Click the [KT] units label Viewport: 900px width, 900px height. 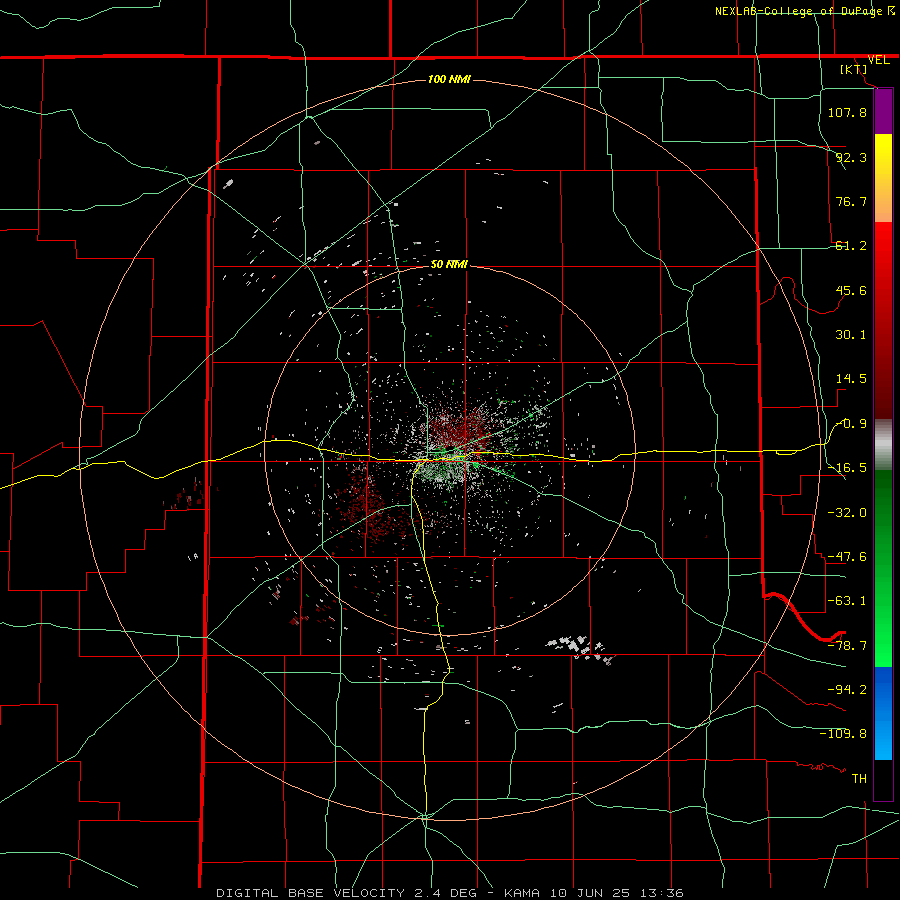(854, 69)
